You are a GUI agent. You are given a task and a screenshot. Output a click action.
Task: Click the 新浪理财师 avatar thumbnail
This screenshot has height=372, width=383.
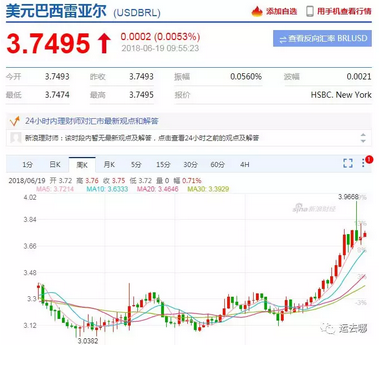tap(16, 137)
